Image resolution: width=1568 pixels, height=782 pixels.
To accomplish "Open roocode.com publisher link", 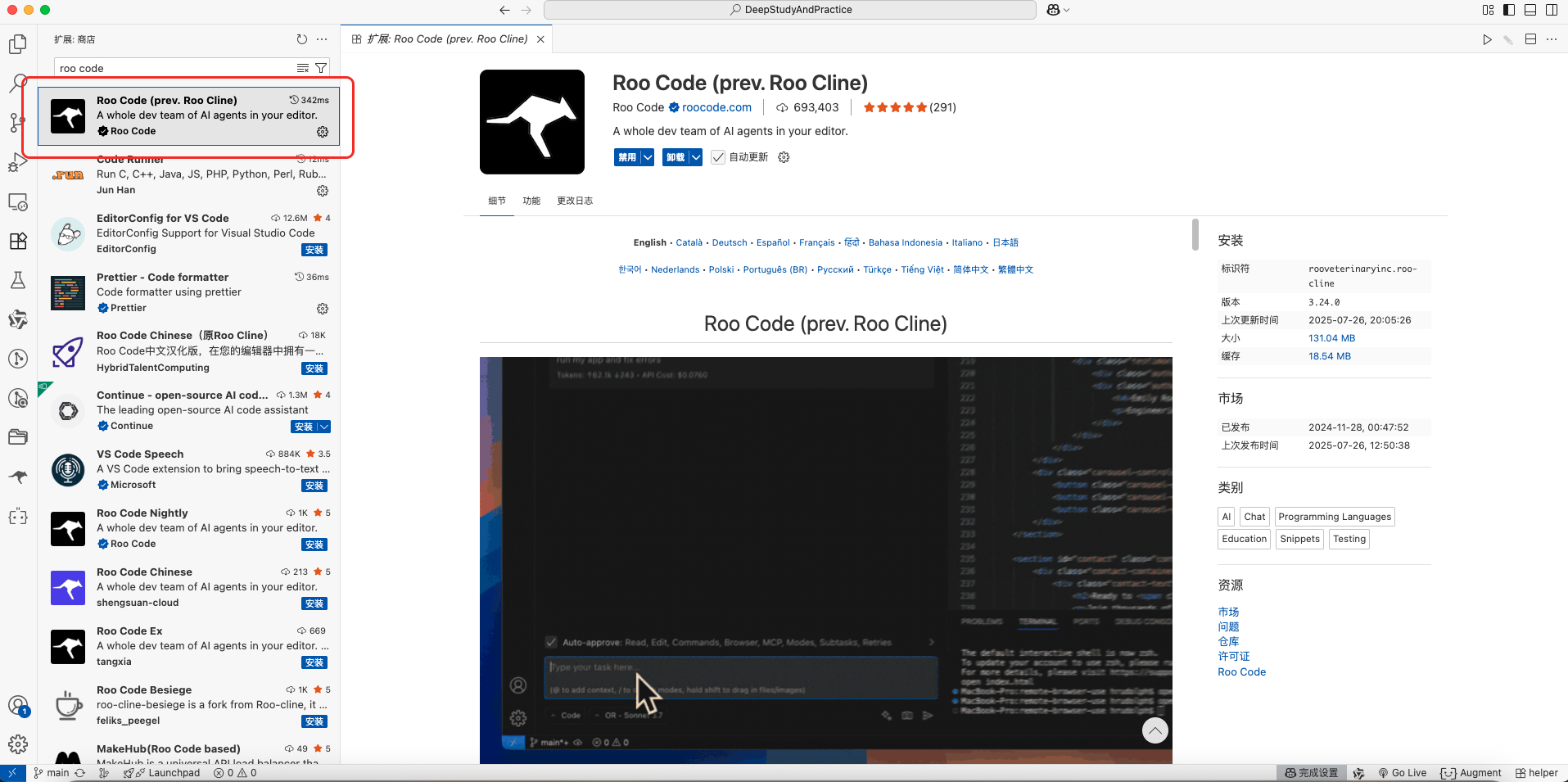I will 716,107.
